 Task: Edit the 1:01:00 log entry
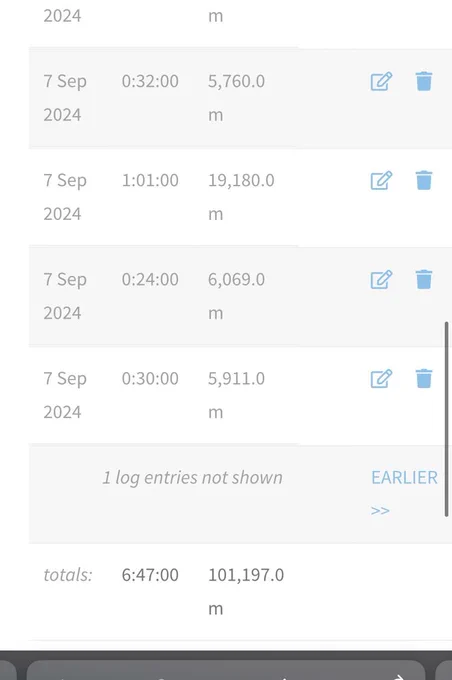pos(381,180)
